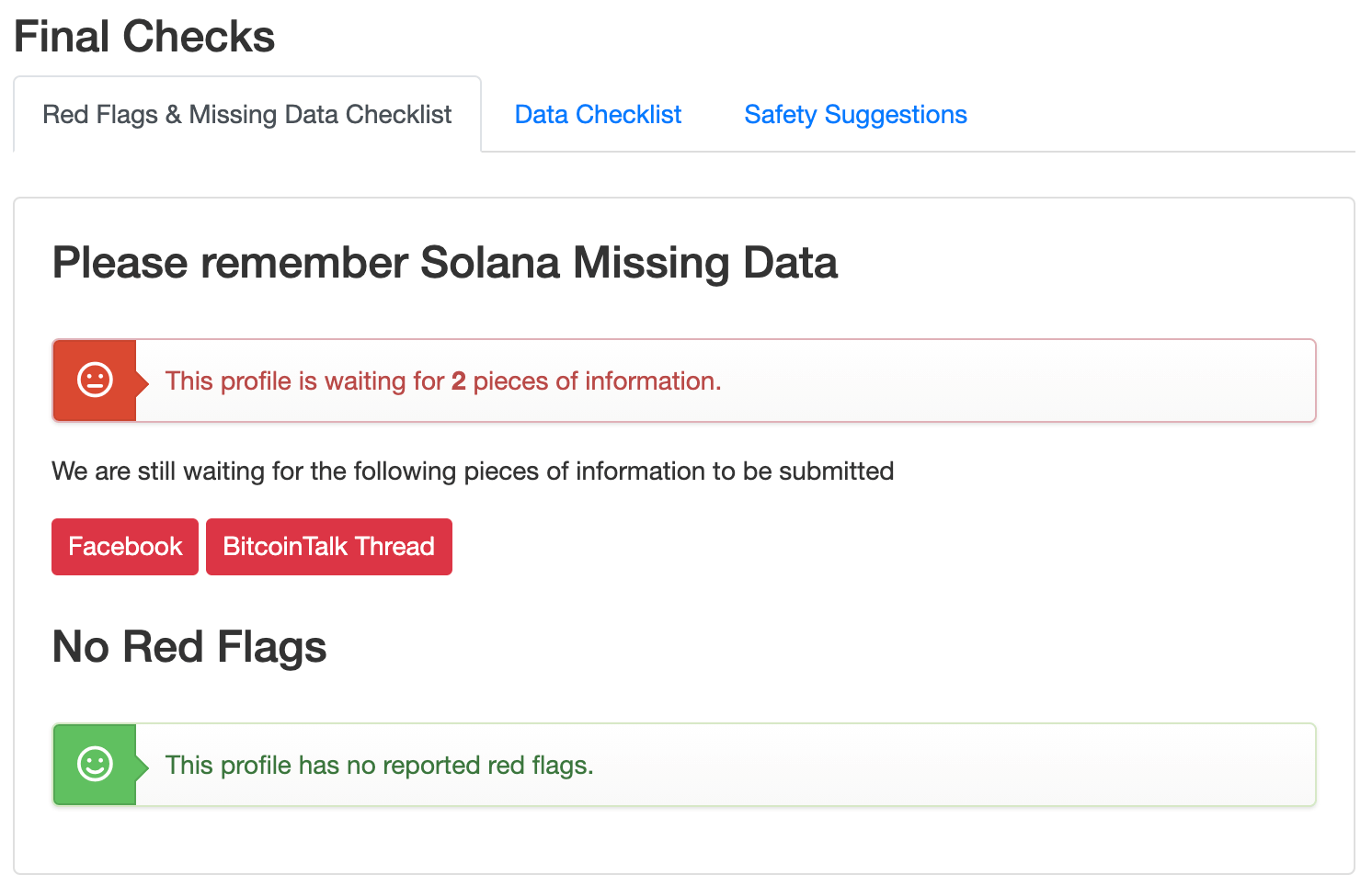Select Red Flags & Missing Data Checklist tab
This screenshot has width=1372, height=886.
[x=247, y=115]
